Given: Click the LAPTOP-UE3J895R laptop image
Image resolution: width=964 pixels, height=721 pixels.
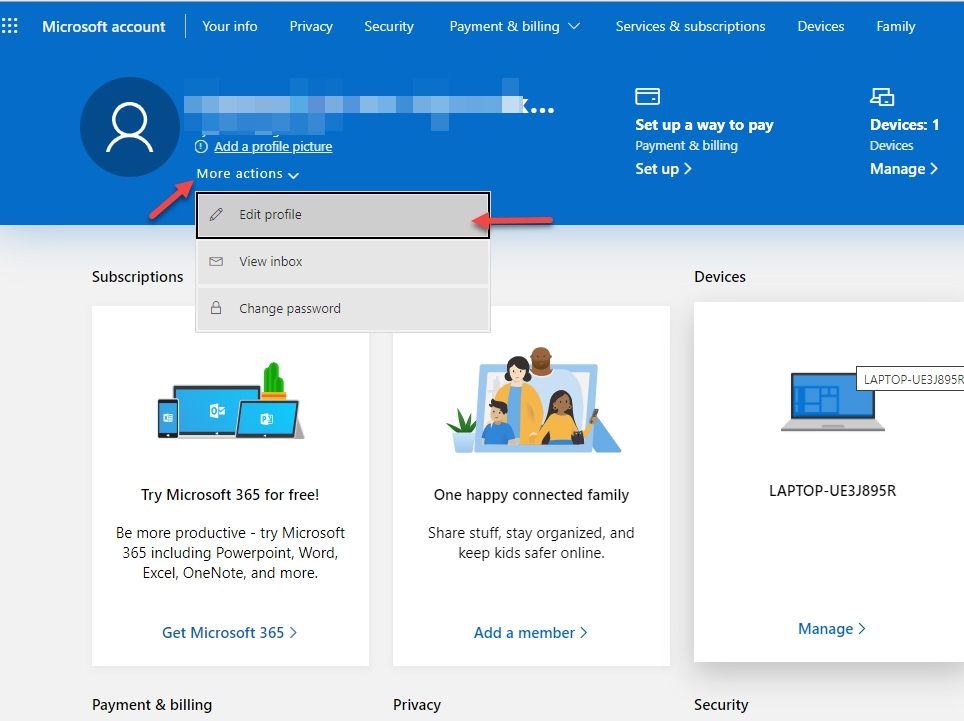Looking at the screenshot, I should point(832,401).
